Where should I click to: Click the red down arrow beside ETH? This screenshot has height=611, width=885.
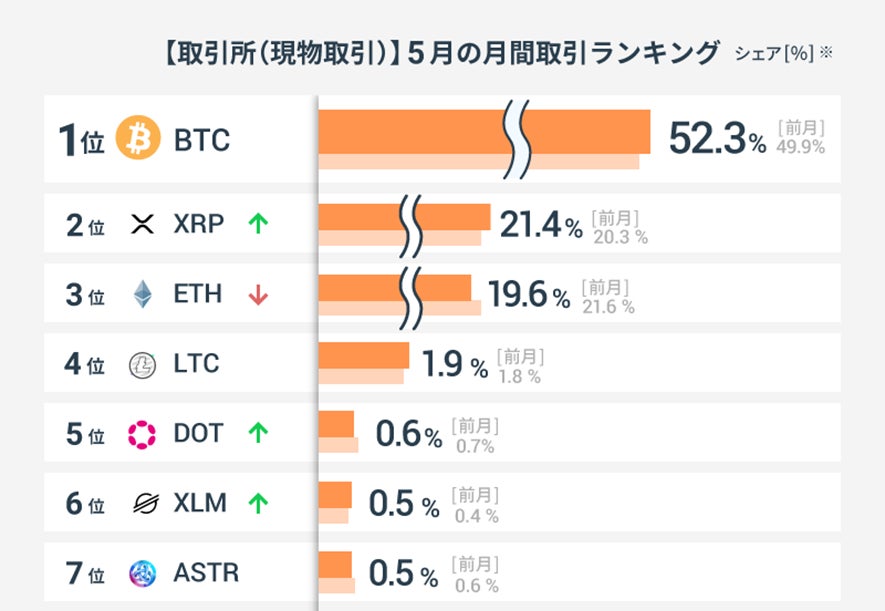coord(258,295)
